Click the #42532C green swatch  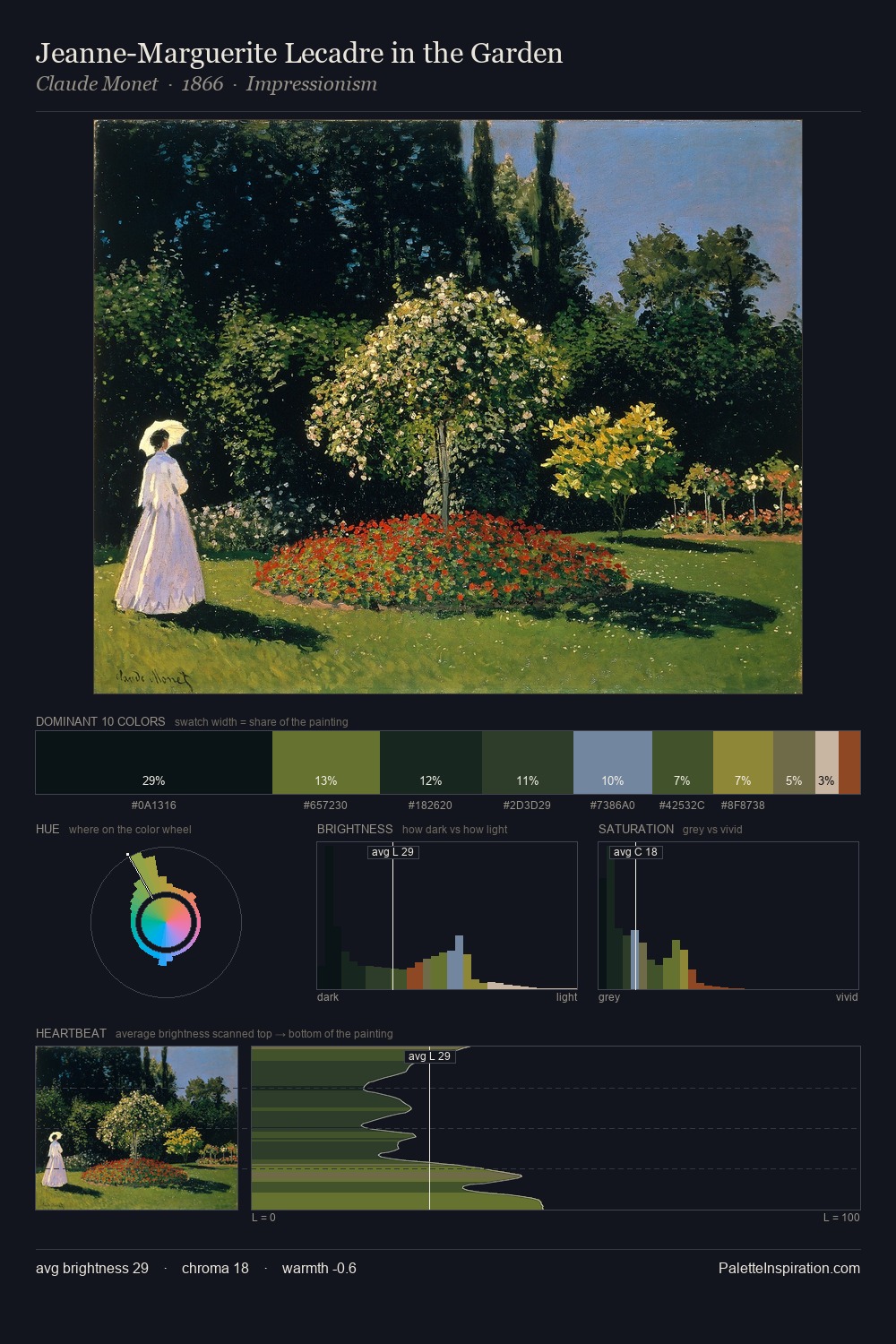tap(683, 762)
